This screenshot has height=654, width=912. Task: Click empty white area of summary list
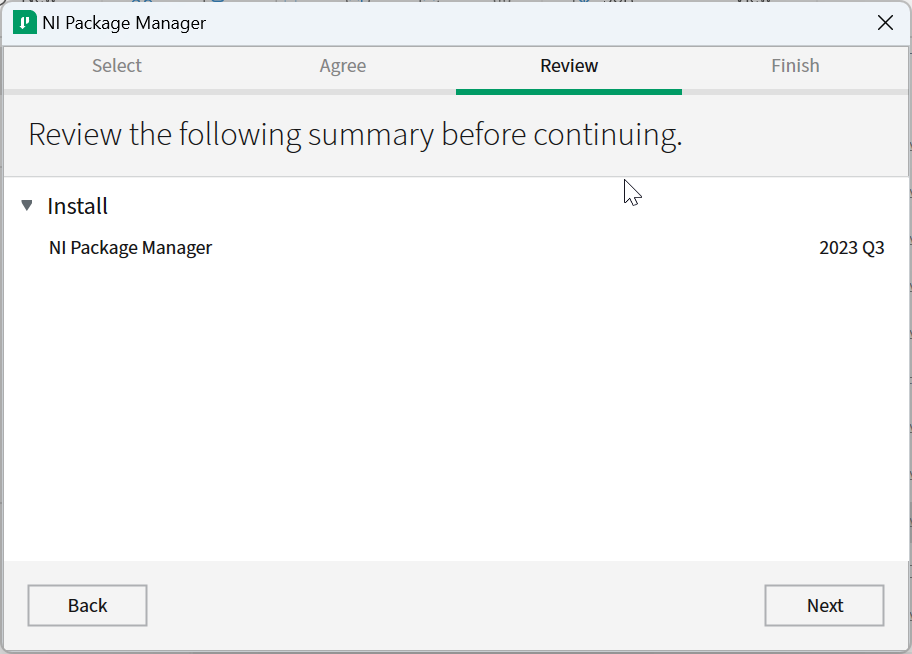pos(456,420)
